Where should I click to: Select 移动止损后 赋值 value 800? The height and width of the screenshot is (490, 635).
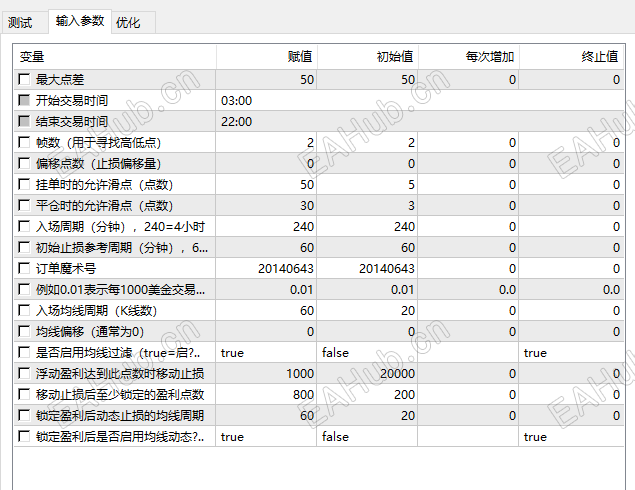(x=266, y=394)
